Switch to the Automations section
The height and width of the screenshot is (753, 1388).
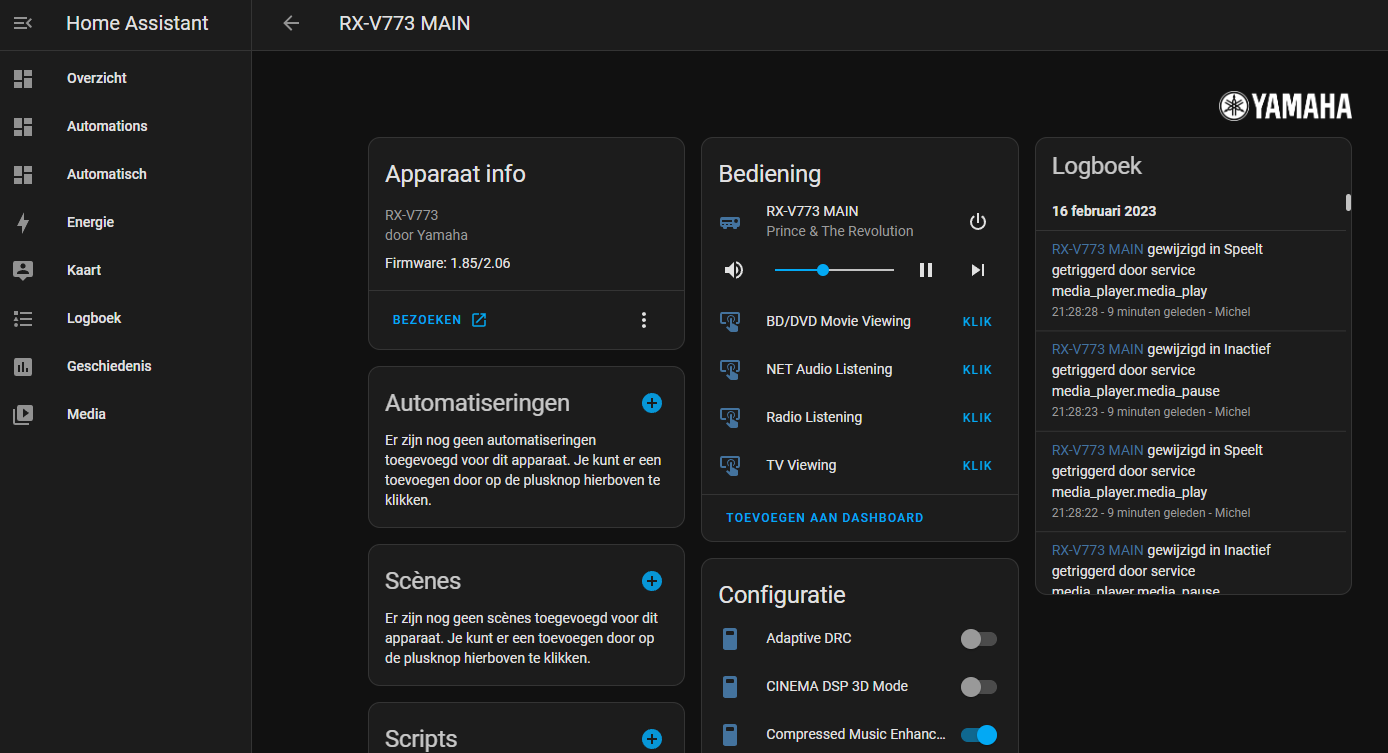point(107,125)
